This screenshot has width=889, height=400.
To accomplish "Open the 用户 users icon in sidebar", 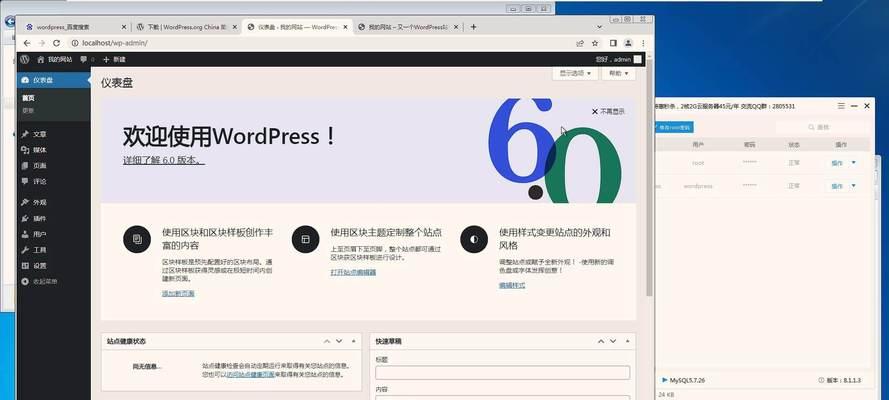I will point(25,234).
